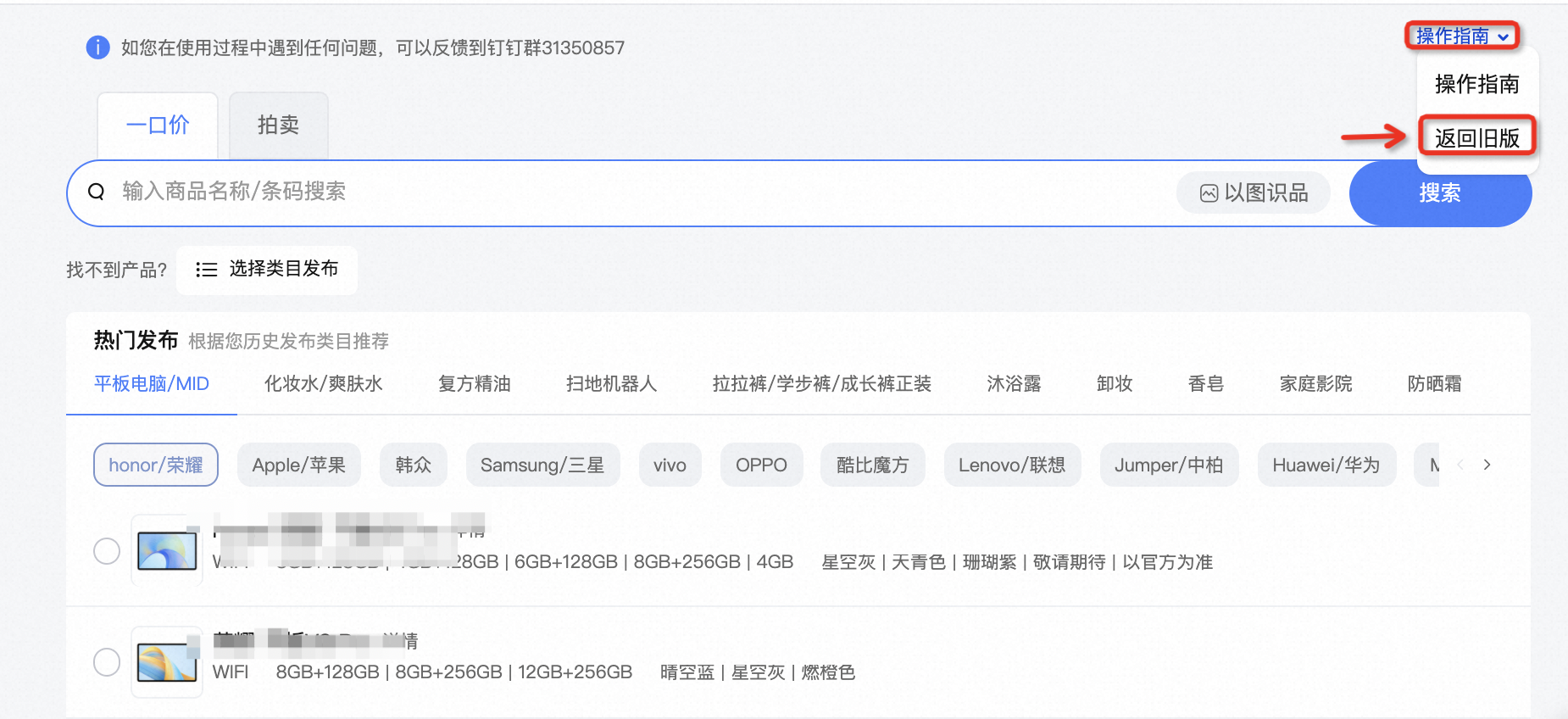The height and width of the screenshot is (719, 1568).
Task: Choose 返回旧版 in the dropdown menu
Action: click(x=1477, y=137)
